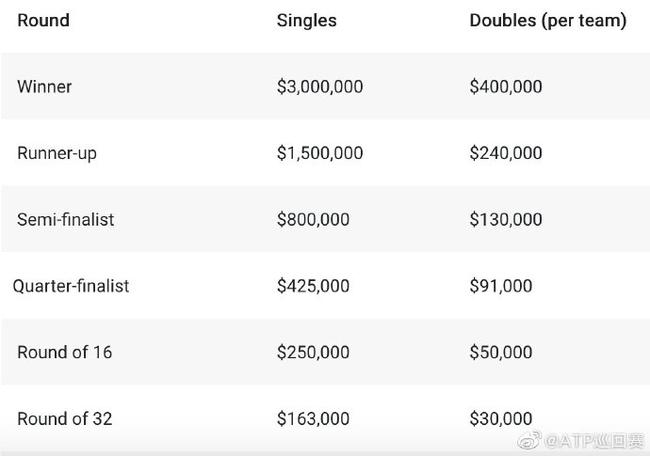The image size is (650, 456).
Task: Click the Quarter-finalist row label
Action: 71,286
